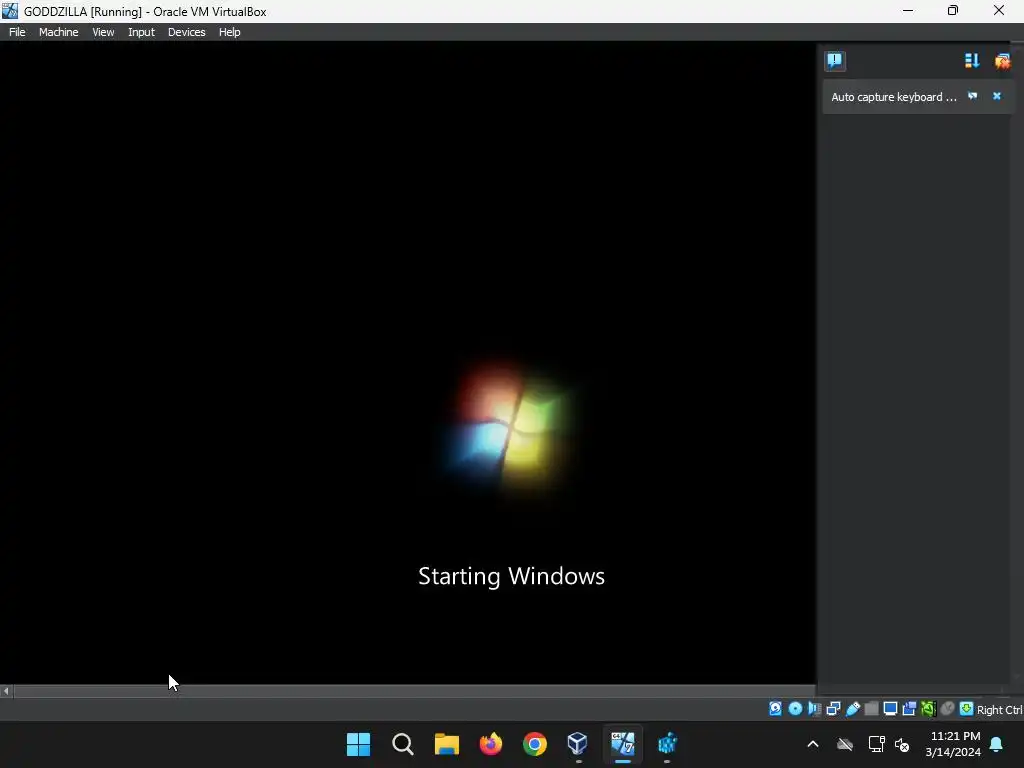Open the clock showing 11:21 PM

(953, 744)
